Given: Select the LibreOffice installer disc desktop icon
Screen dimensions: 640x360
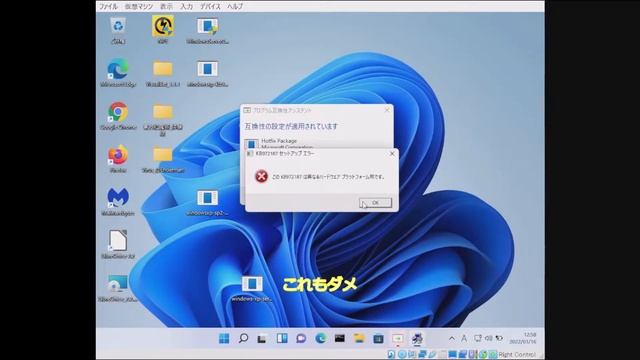Looking at the screenshot, I should (x=118, y=288).
